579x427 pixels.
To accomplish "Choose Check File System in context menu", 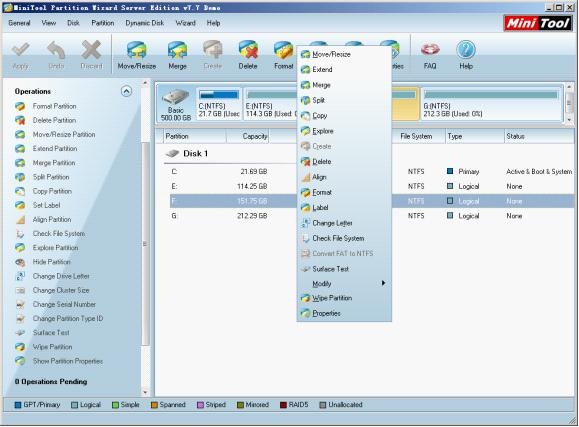I will [344, 238].
